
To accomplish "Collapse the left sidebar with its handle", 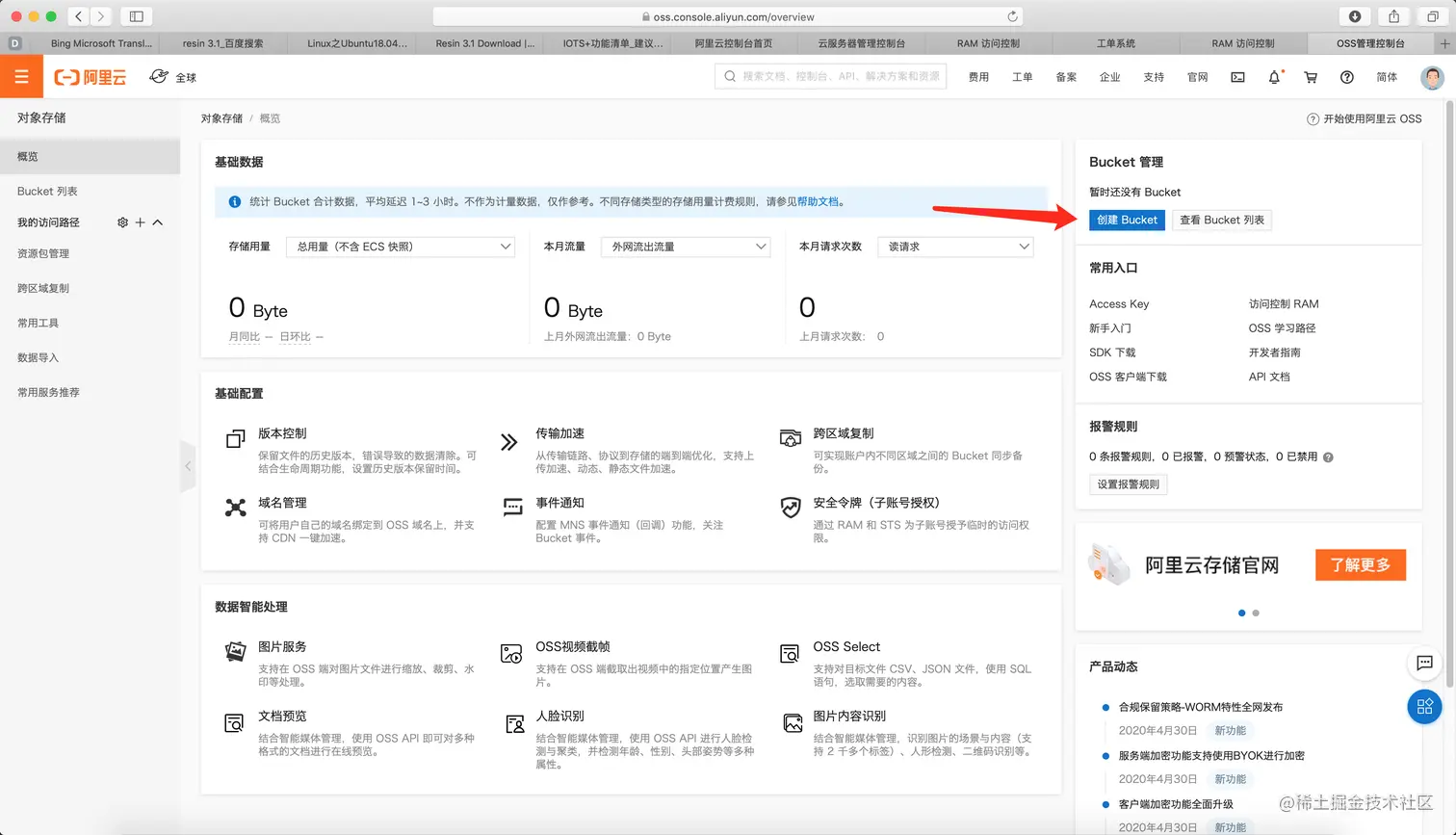I will click(188, 466).
